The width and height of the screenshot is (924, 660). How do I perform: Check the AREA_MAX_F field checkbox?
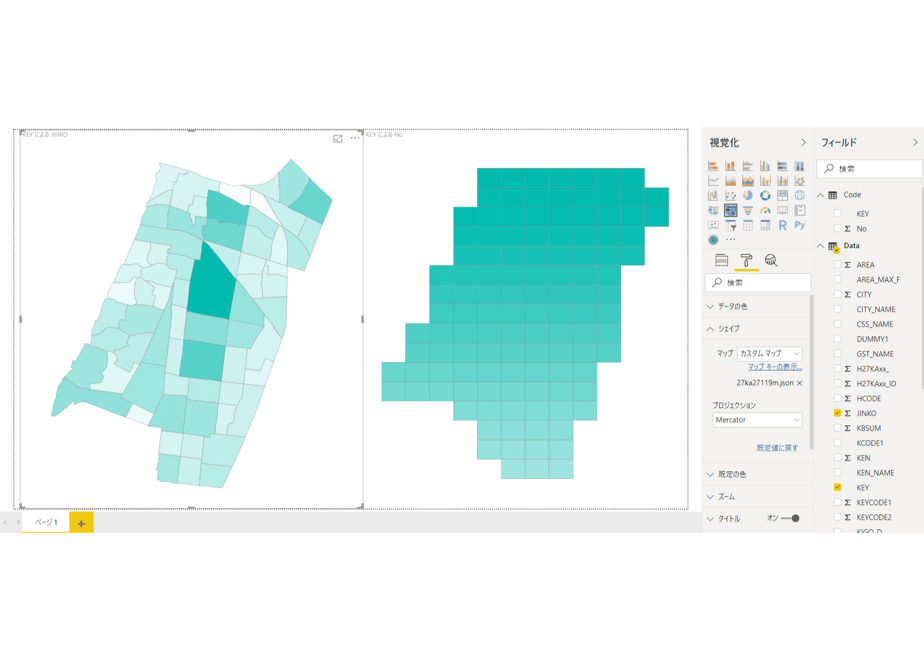click(837, 279)
